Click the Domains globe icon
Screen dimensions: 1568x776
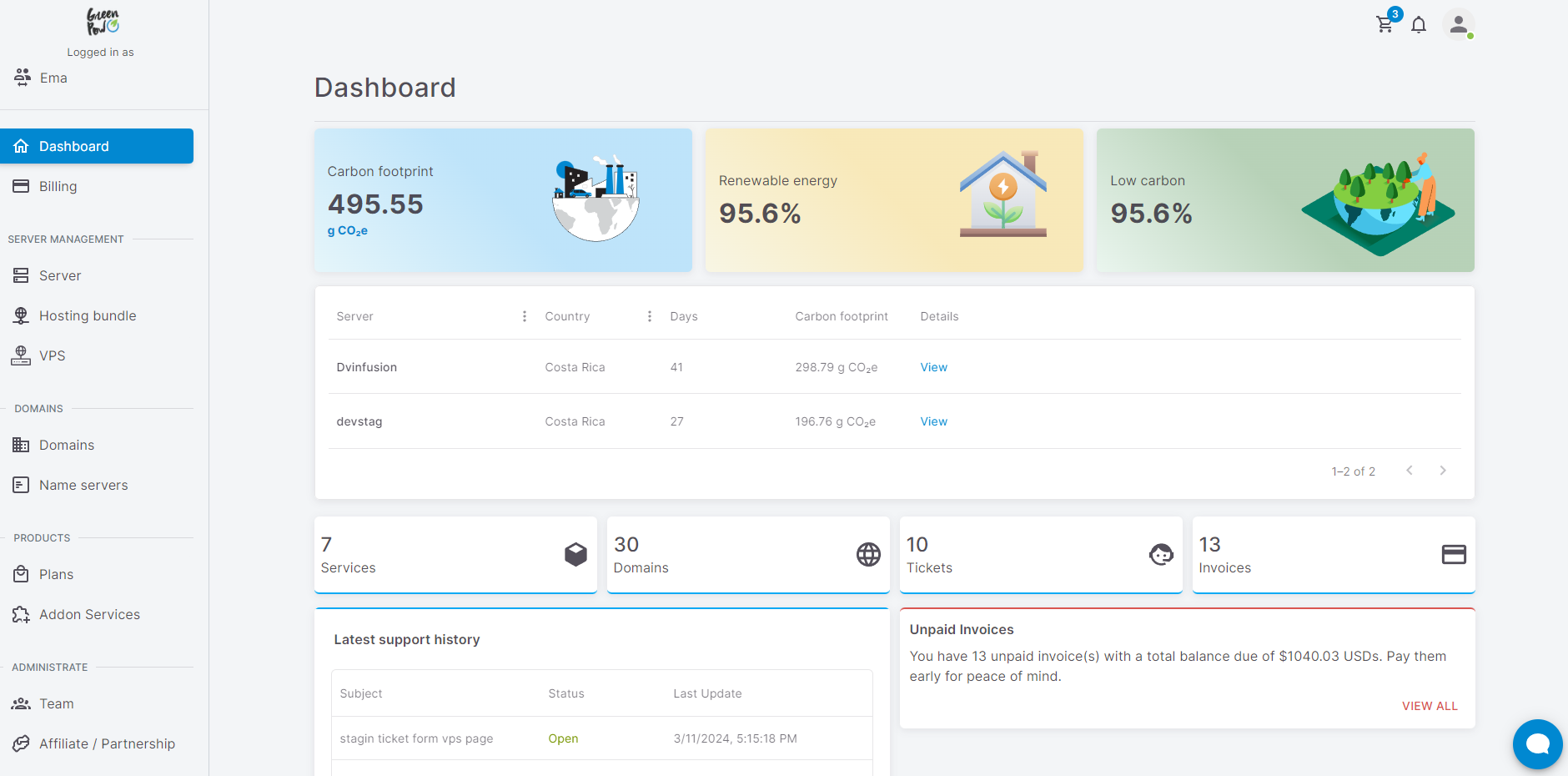point(868,555)
